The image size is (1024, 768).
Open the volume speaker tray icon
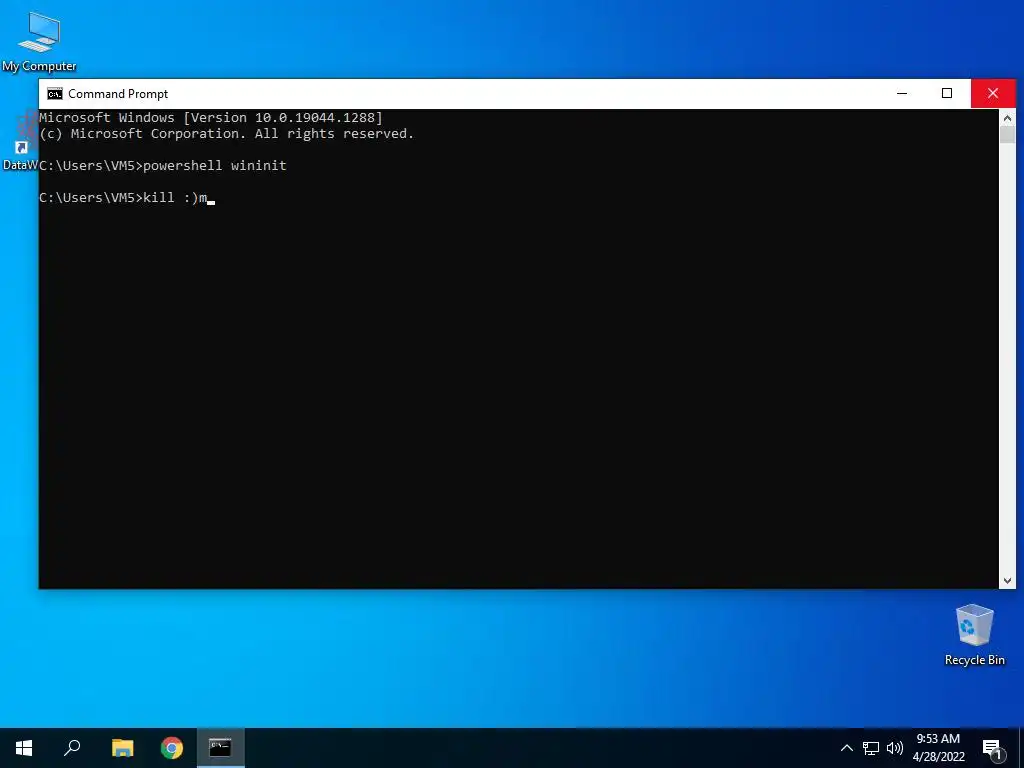pyautogui.click(x=895, y=748)
